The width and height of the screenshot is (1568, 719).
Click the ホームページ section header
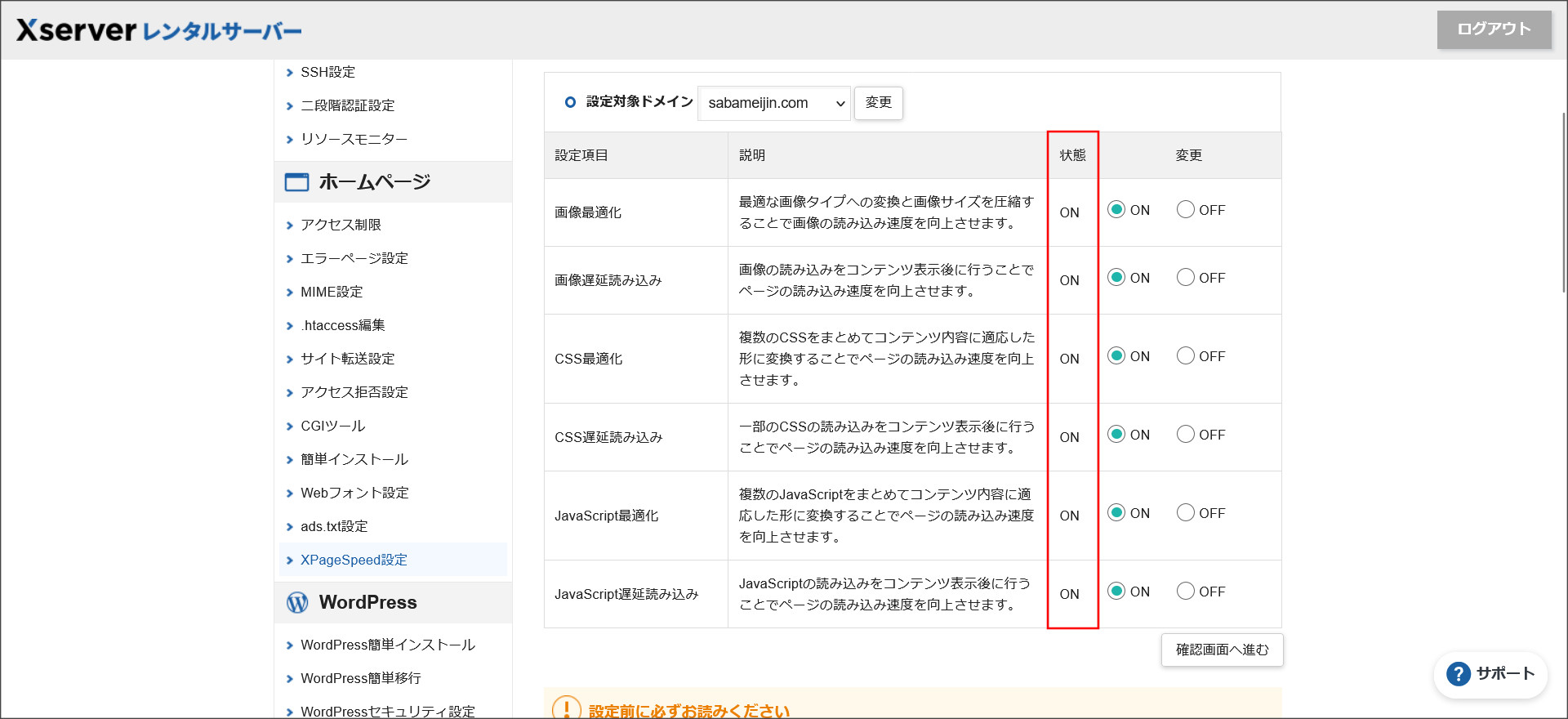pyautogui.click(x=393, y=182)
